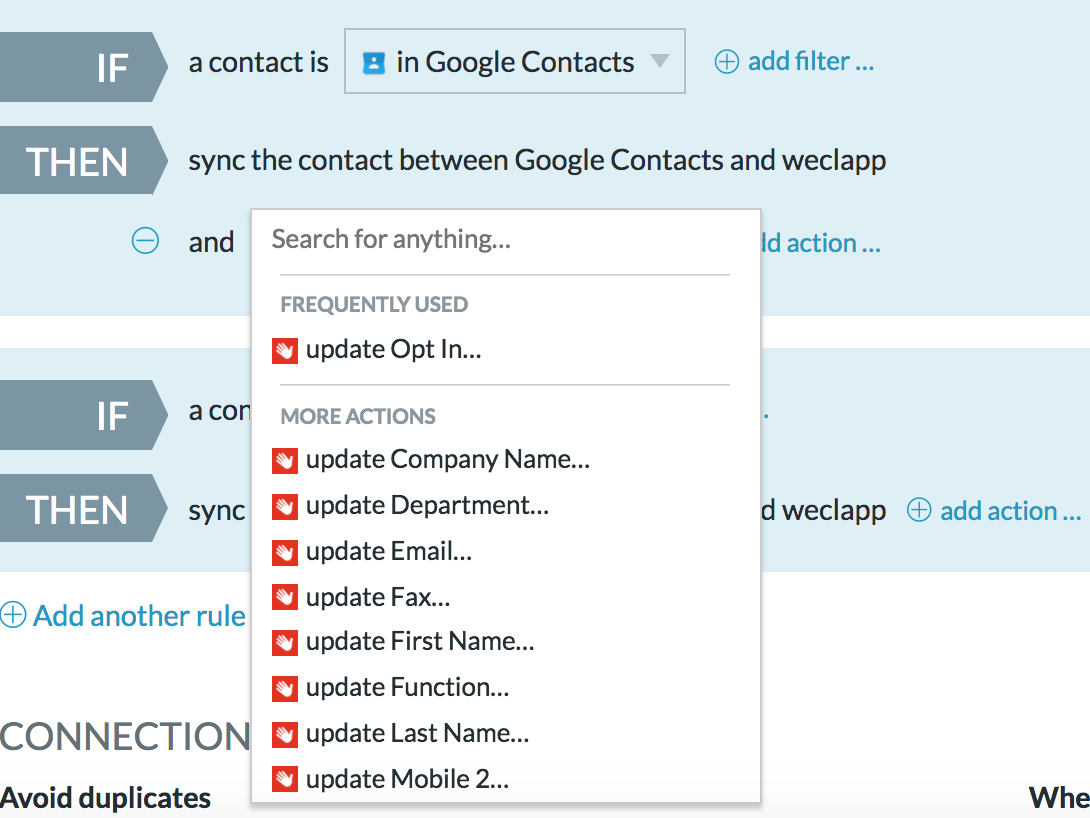
Task: Click the 'a contact is' text
Action: click(x=259, y=63)
